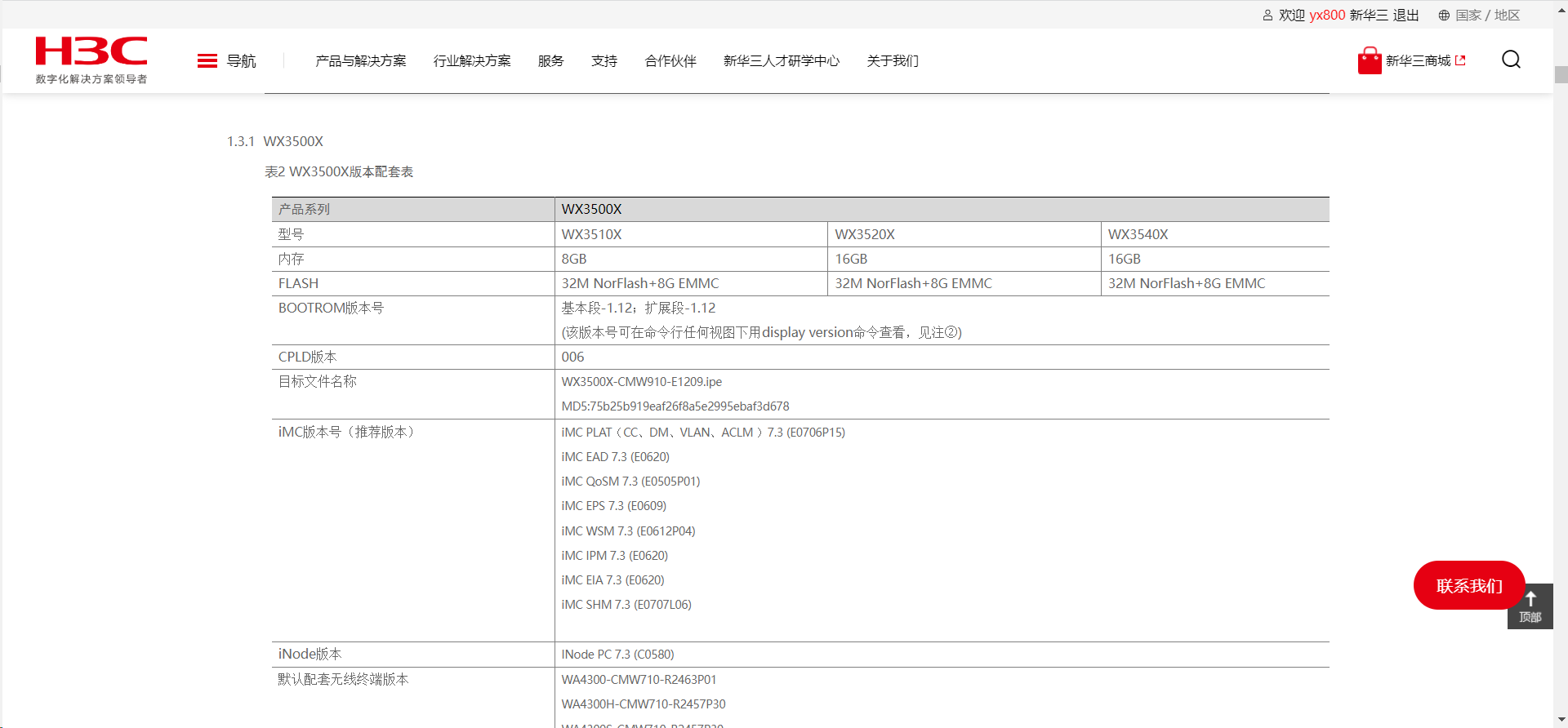
Task: Click the scrollbar down arrow
Action: pos(1561,721)
